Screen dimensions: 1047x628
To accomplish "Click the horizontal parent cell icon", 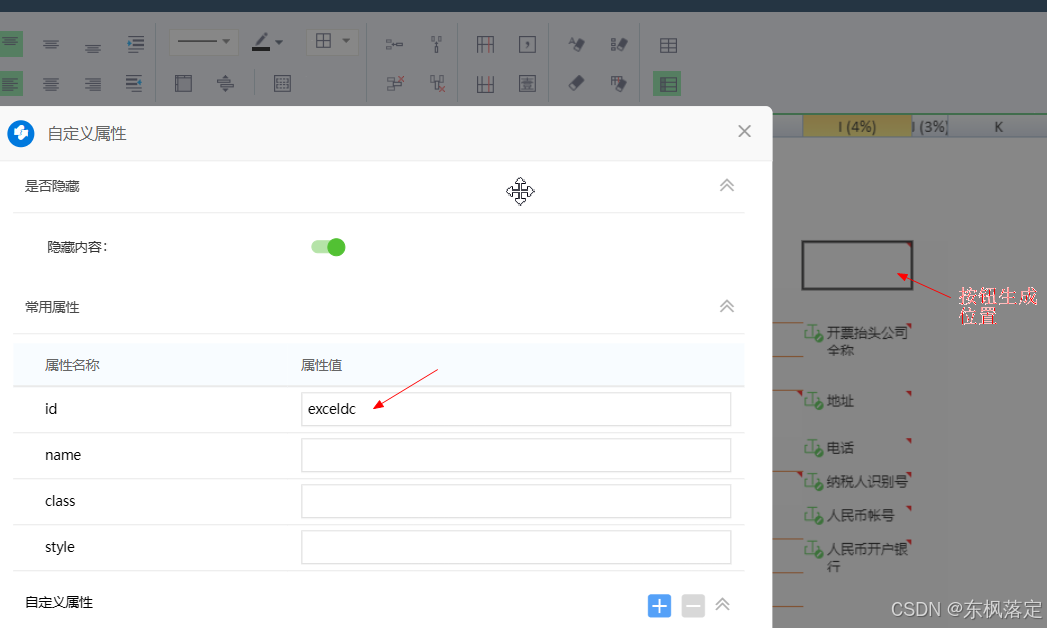I will (x=395, y=45).
